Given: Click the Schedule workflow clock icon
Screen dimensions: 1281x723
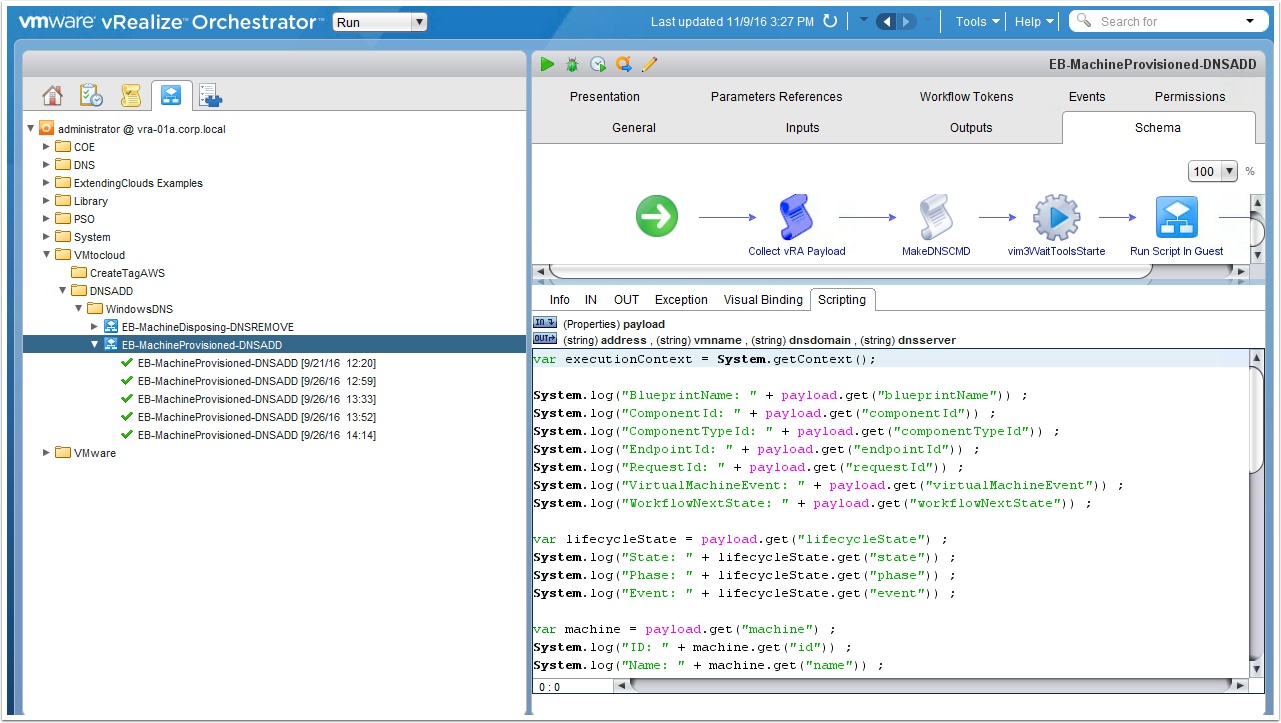Looking at the screenshot, I should tap(598, 64).
